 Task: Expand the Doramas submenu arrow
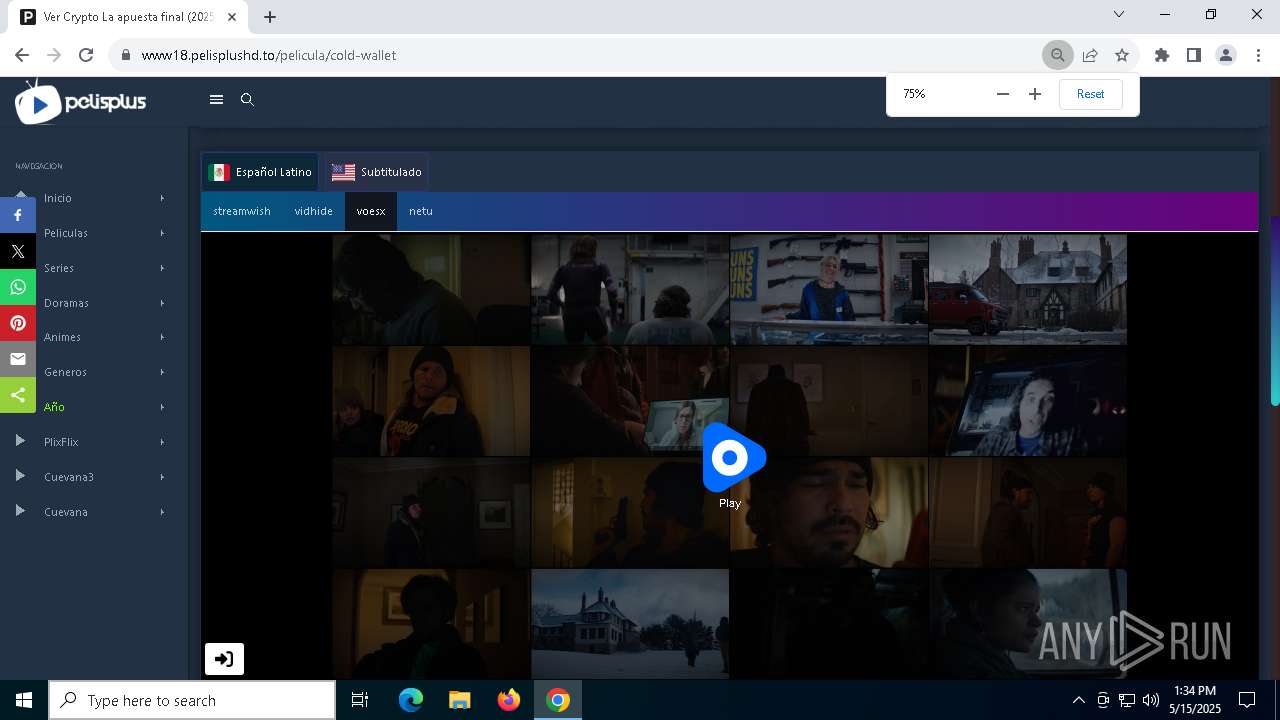(x=162, y=303)
